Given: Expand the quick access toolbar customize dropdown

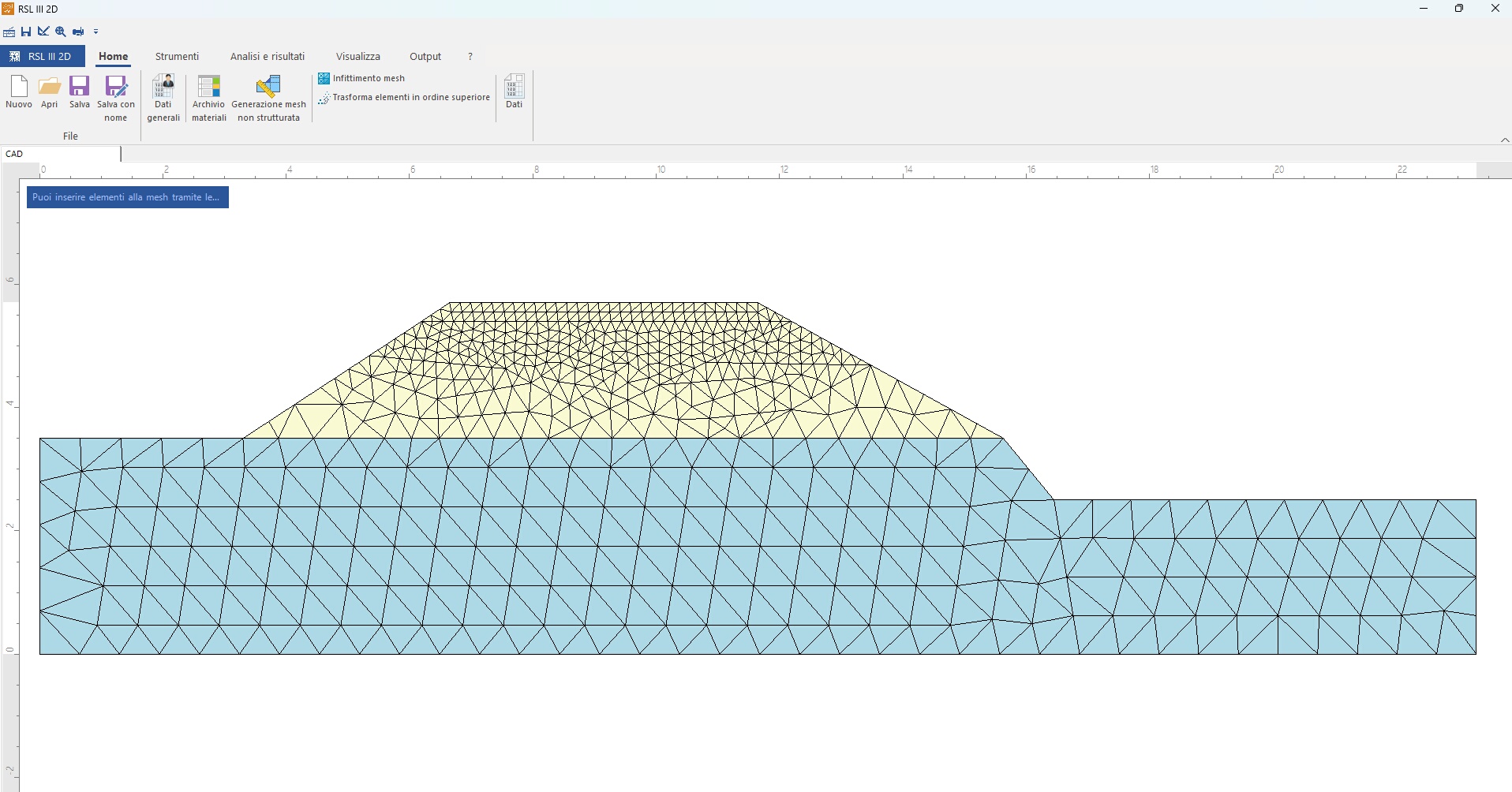Looking at the screenshot, I should click(x=96, y=32).
